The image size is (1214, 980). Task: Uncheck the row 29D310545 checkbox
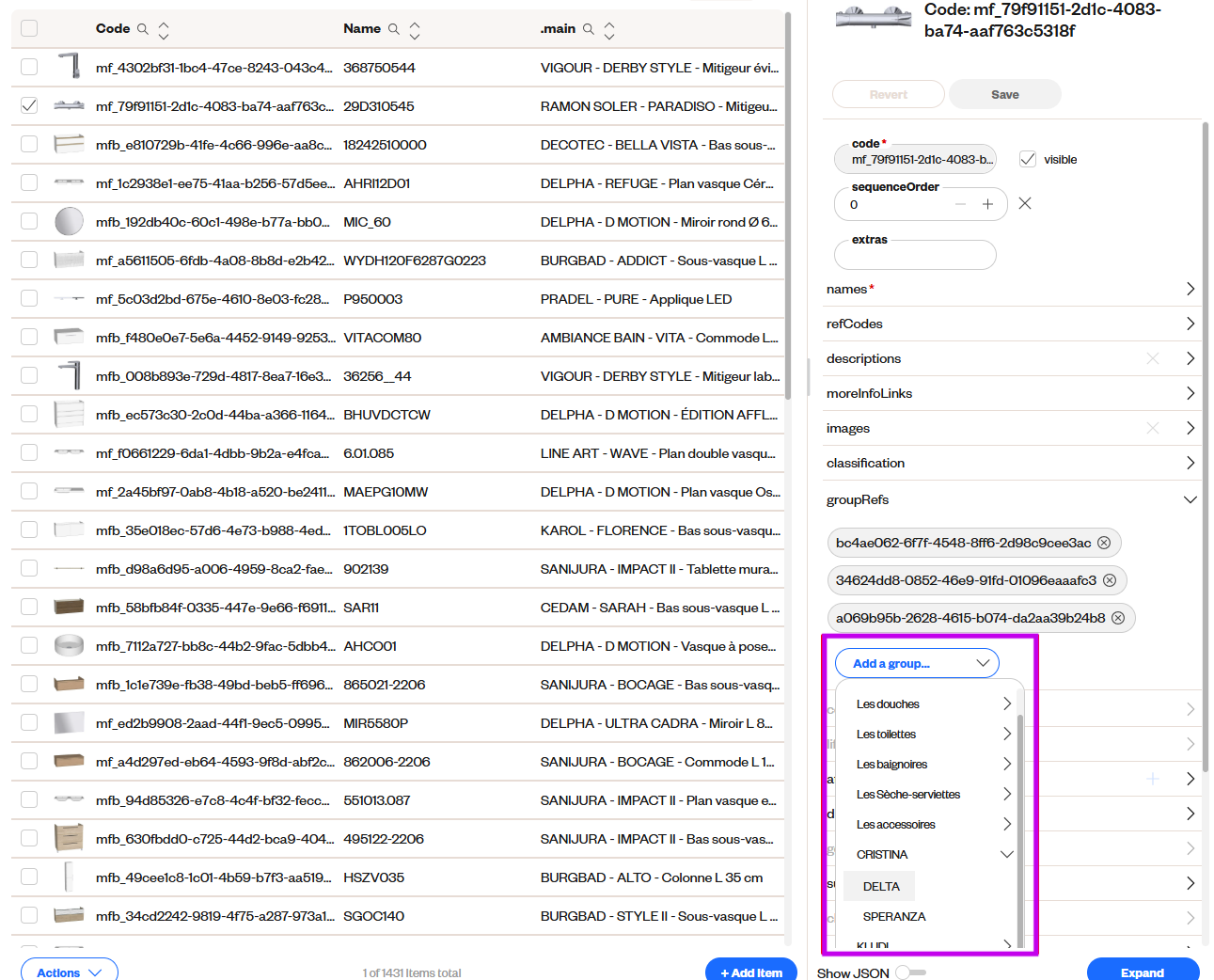pyautogui.click(x=29, y=105)
